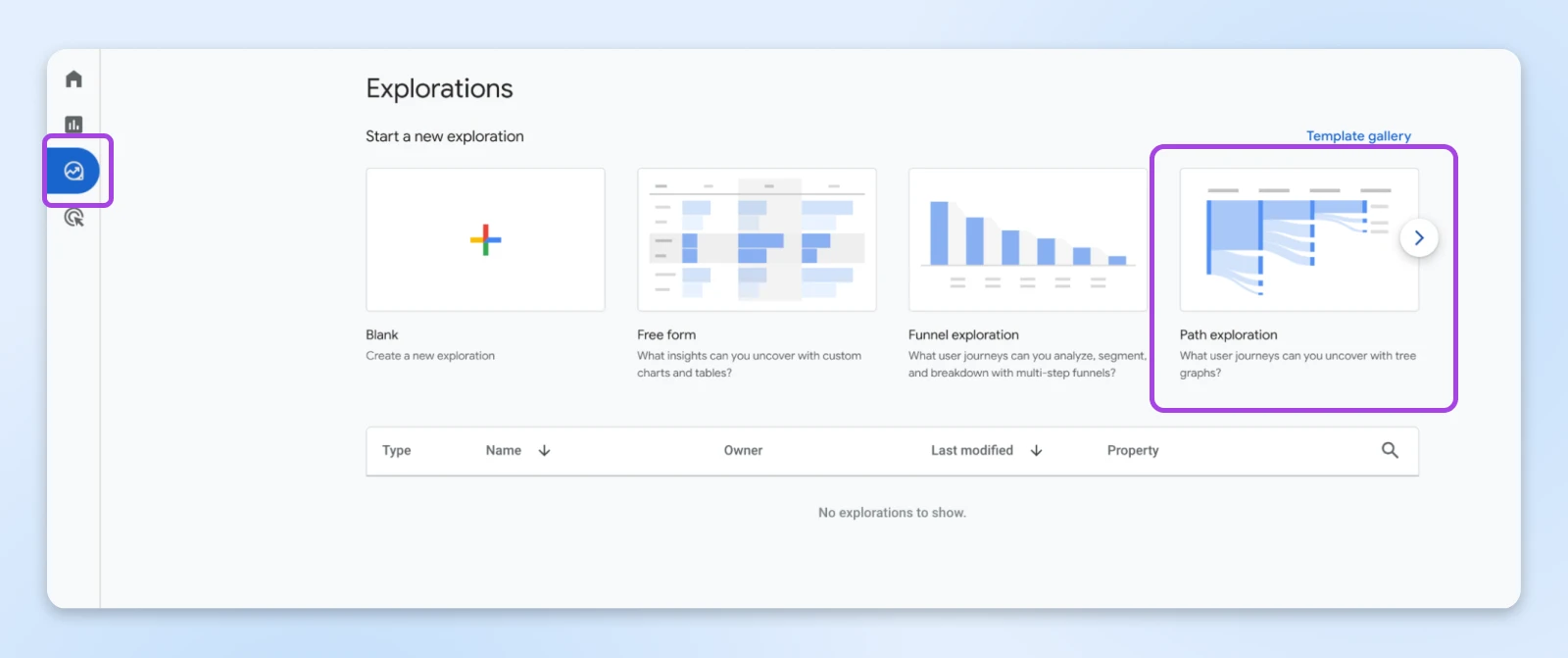Click the Last modified column label
Viewport: 1568px width, 658px height.
coord(971,451)
